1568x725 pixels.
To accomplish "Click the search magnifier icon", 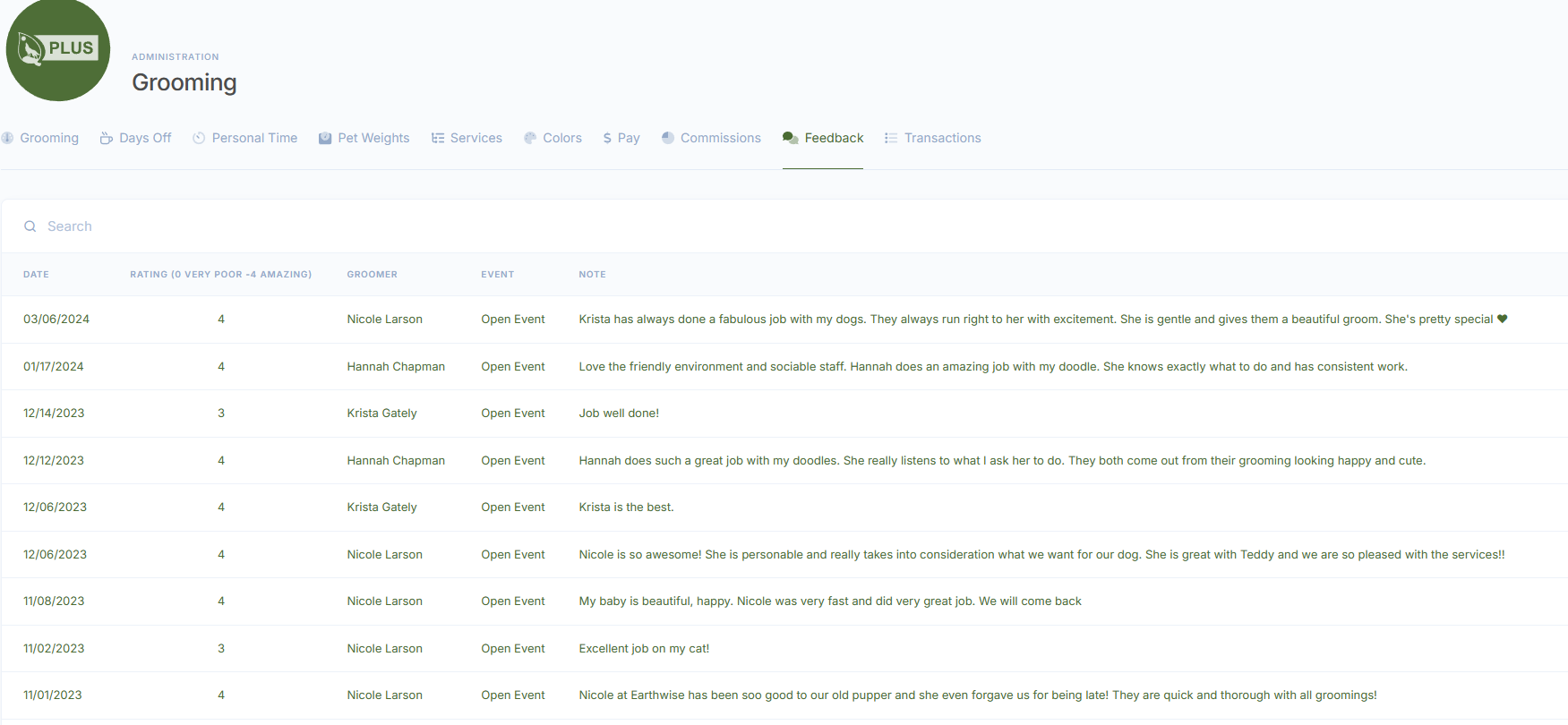I will click(x=30, y=226).
